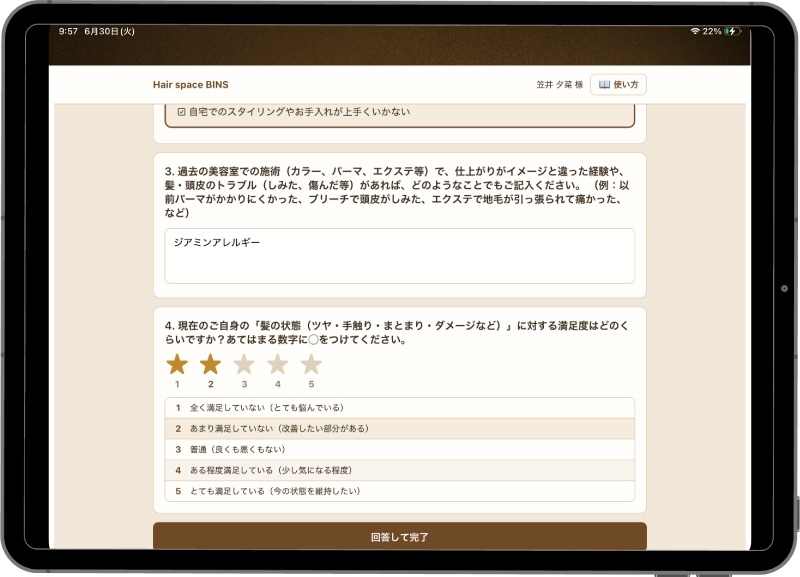This screenshot has height=577, width=800.
Task: Click question 3 heading text
Action: pos(397,192)
